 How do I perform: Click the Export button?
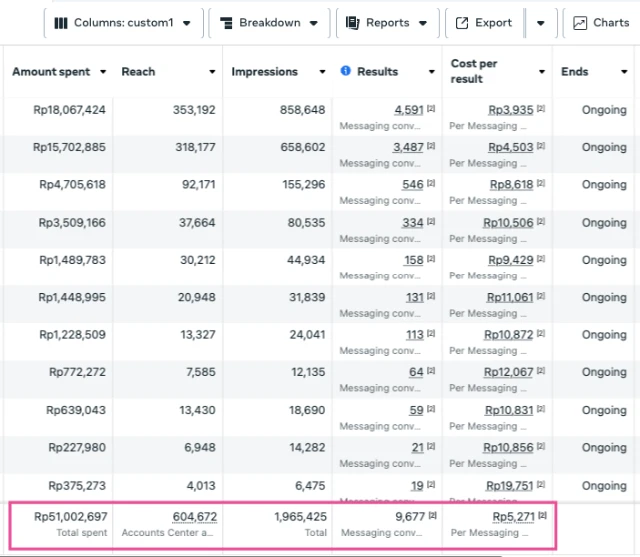click(x=485, y=23)
